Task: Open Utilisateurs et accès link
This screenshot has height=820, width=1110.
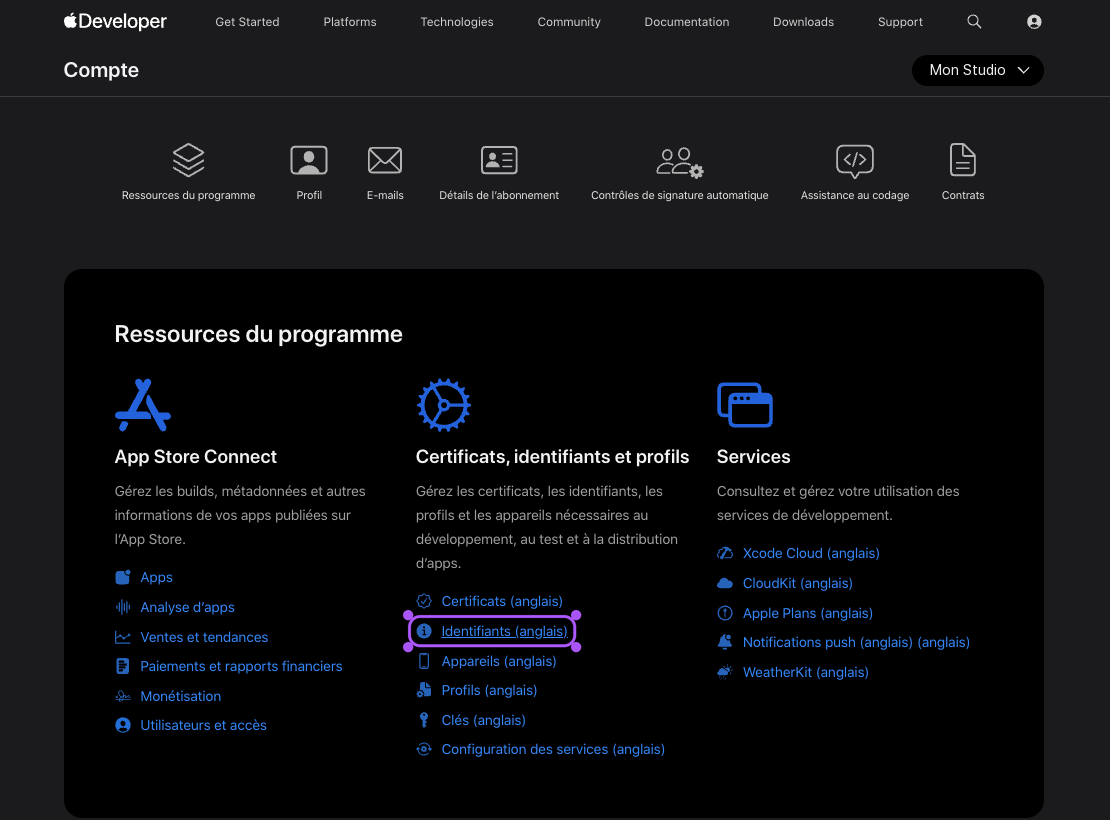Action: tap(203, 725)
